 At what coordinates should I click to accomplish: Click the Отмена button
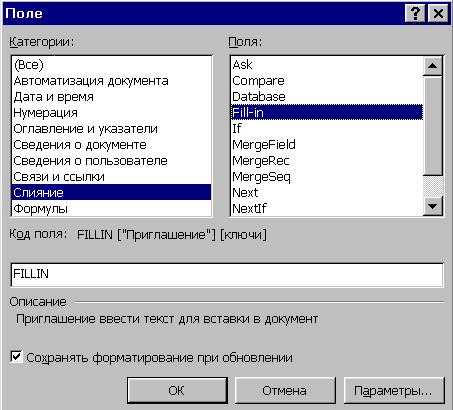285,390
